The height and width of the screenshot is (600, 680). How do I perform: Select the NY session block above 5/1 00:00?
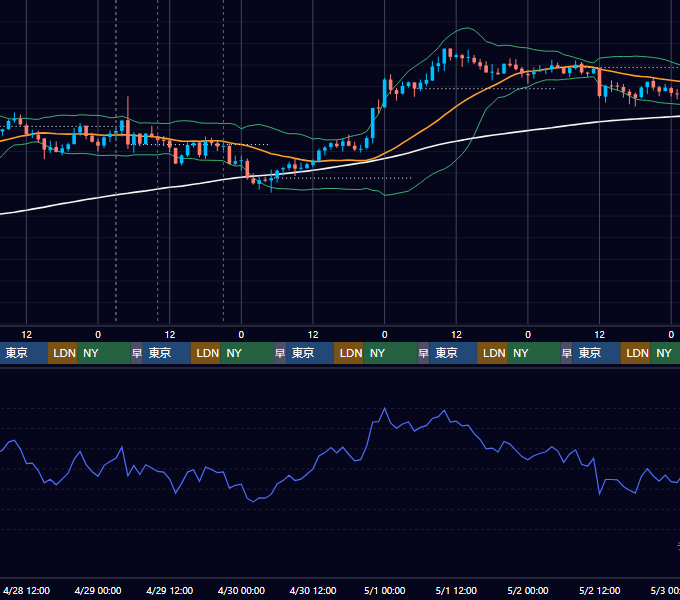coord(390,353)
